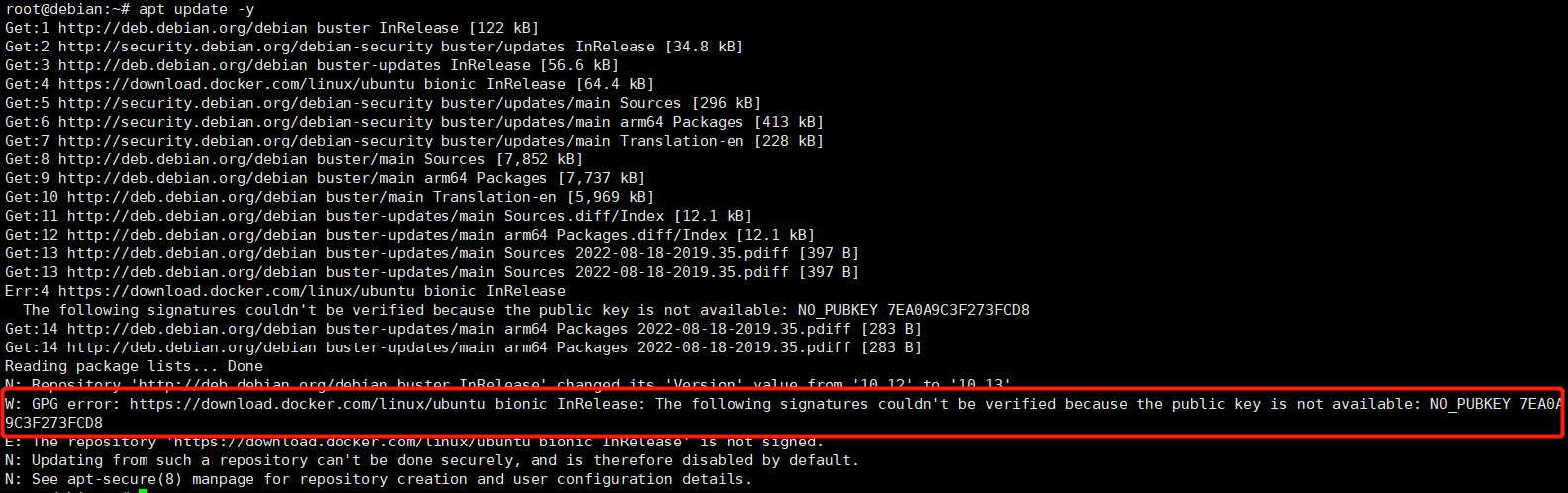Click the Get:1 deb.debian.org buster InRelease URL
1568x493 pixels.
[x=183, y=28]
